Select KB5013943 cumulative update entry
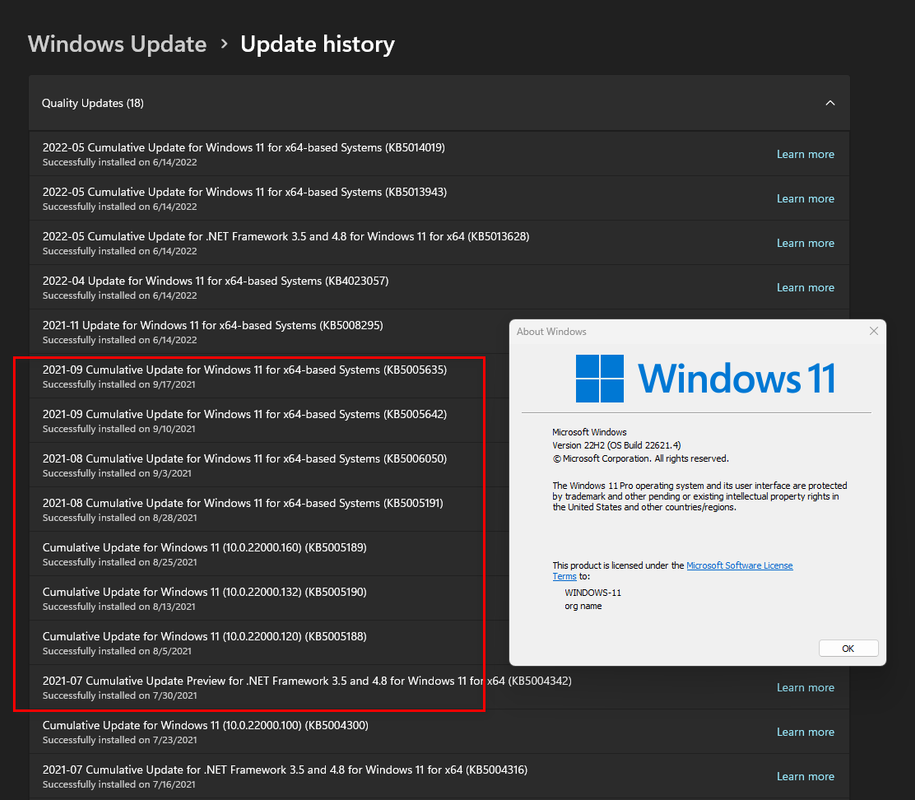This screenshot has height=800, width=915. click(439, 198)
